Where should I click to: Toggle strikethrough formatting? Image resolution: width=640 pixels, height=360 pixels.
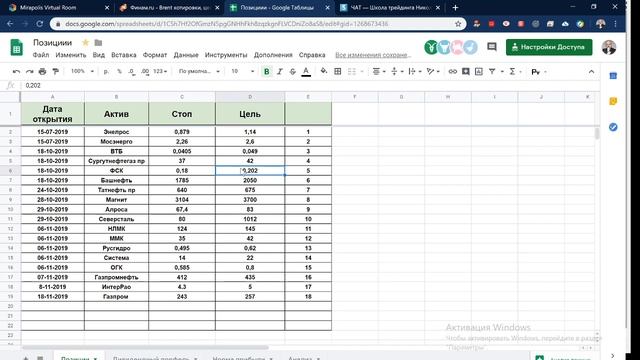[x=293, y=71]
